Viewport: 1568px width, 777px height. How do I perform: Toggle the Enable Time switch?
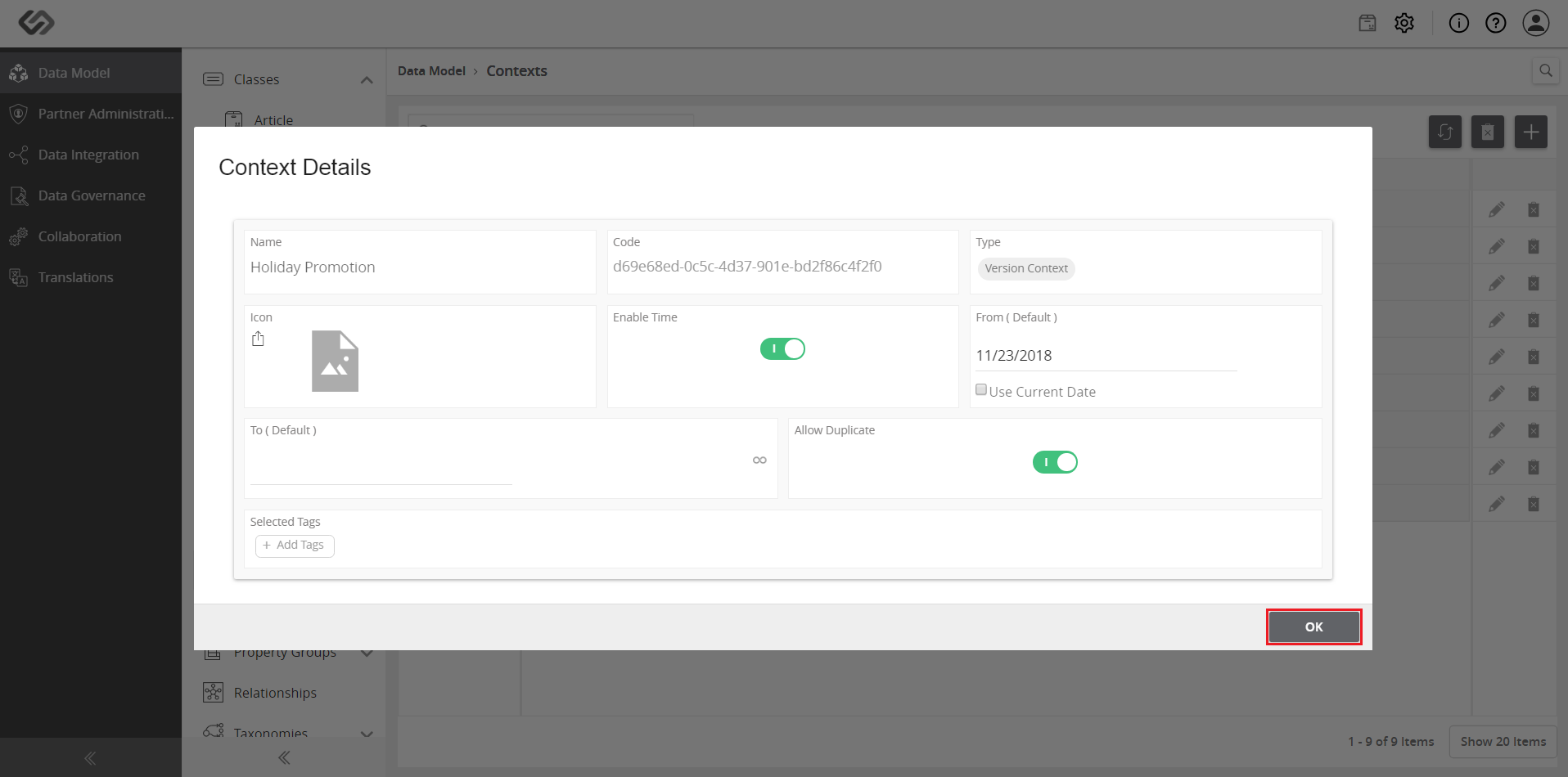click(782, 349)
